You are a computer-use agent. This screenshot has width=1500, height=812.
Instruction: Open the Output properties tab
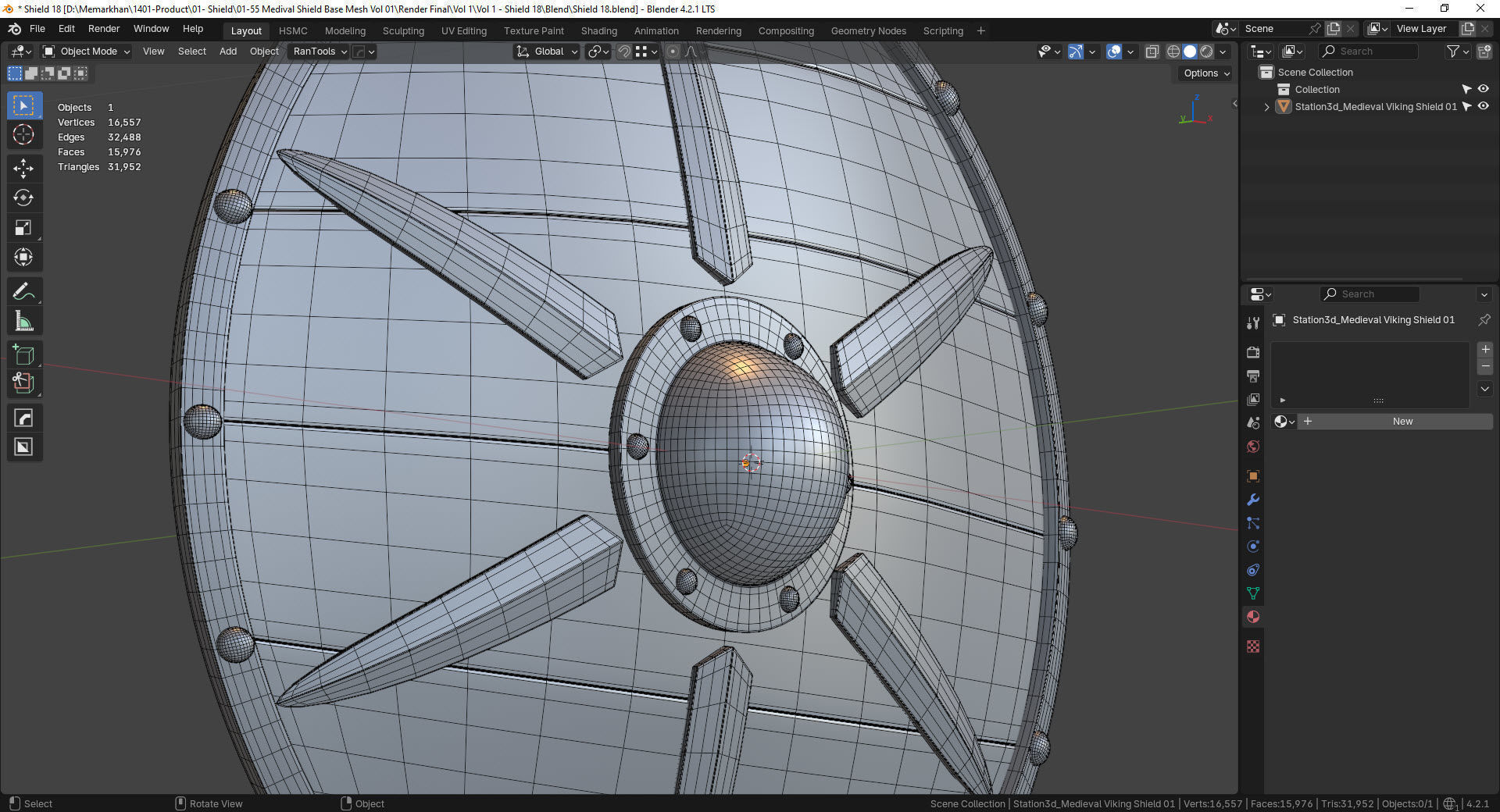(1253, 376)
